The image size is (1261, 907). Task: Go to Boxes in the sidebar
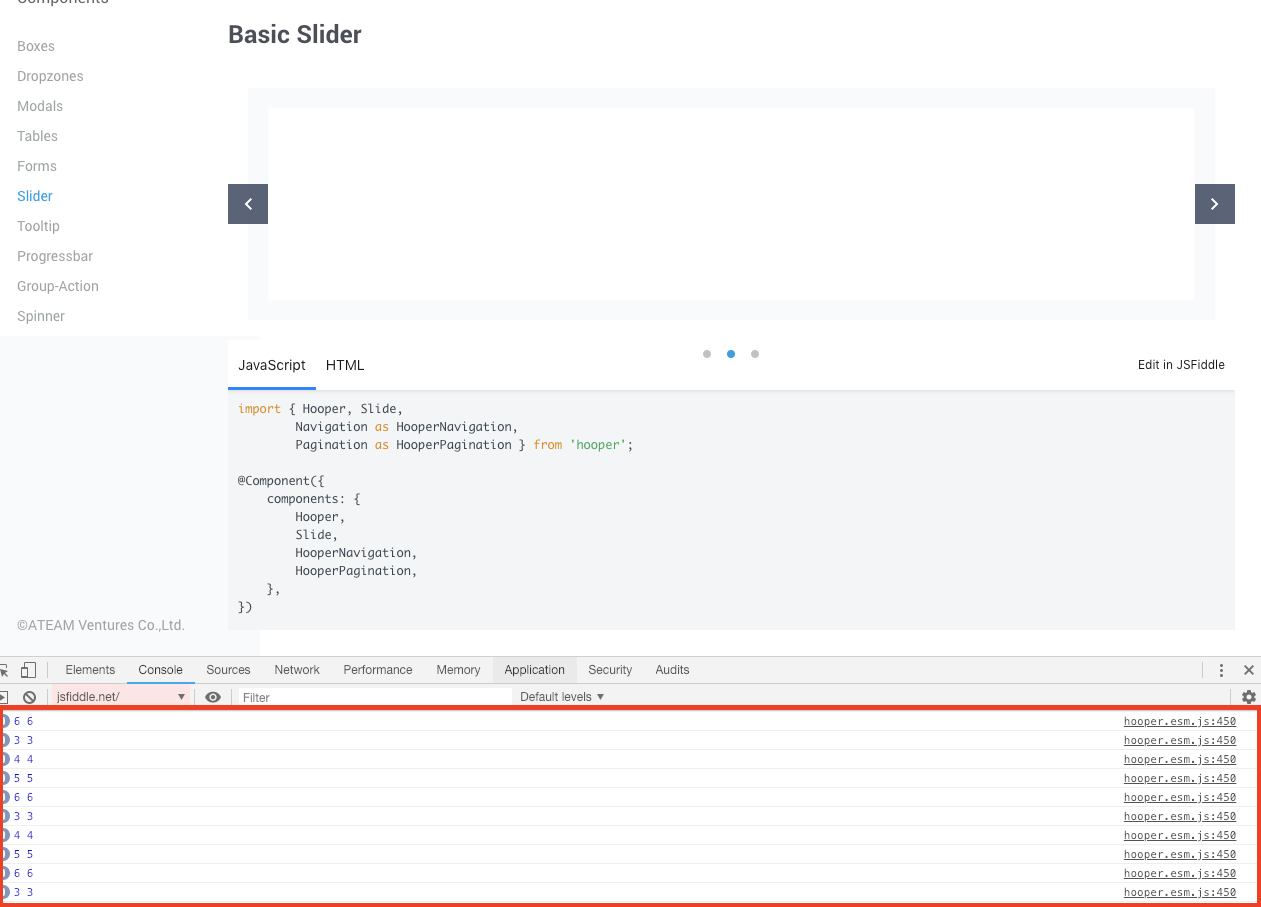pyautogui.click(x=36, y=46)
